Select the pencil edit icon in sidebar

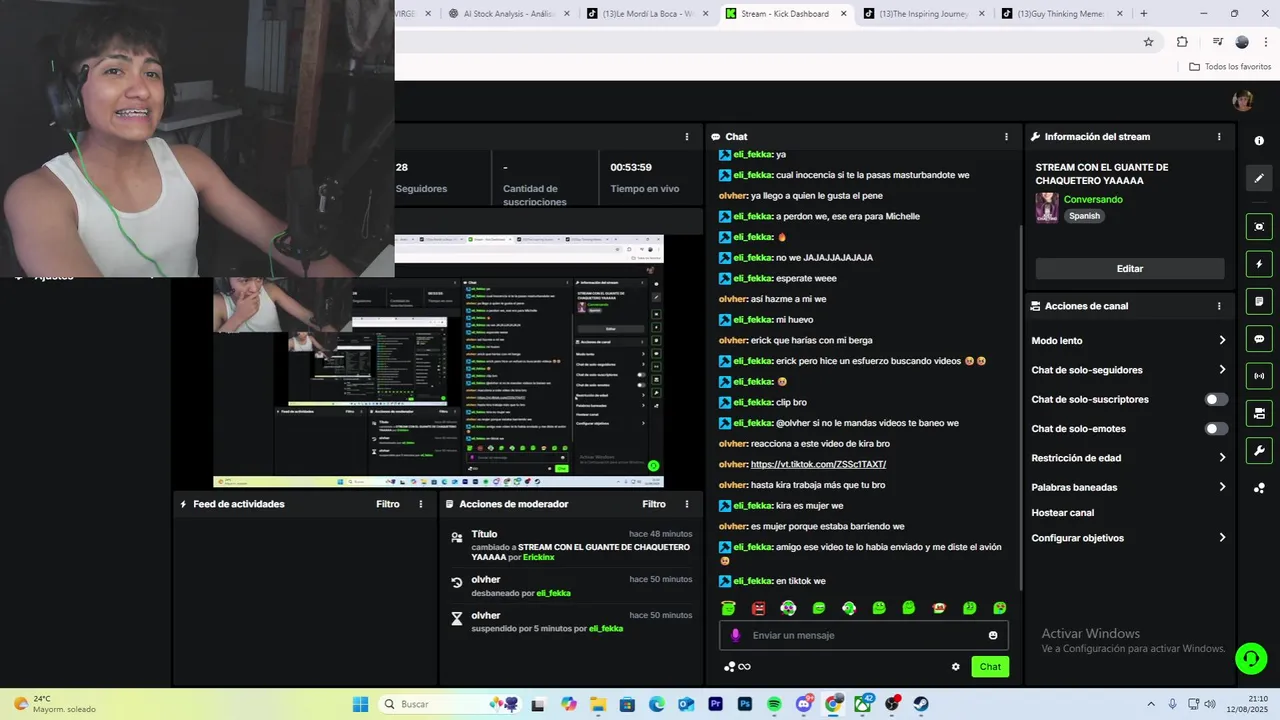pyautogui.click(x=1259, y=178)
